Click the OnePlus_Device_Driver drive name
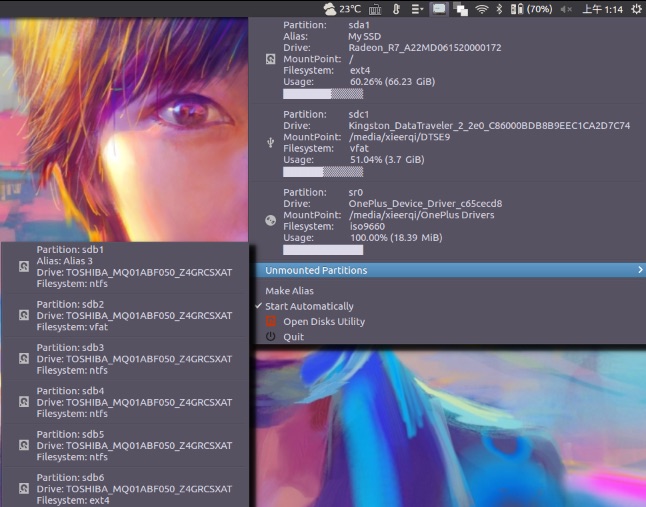646x507 pixels. click(425, 204)
